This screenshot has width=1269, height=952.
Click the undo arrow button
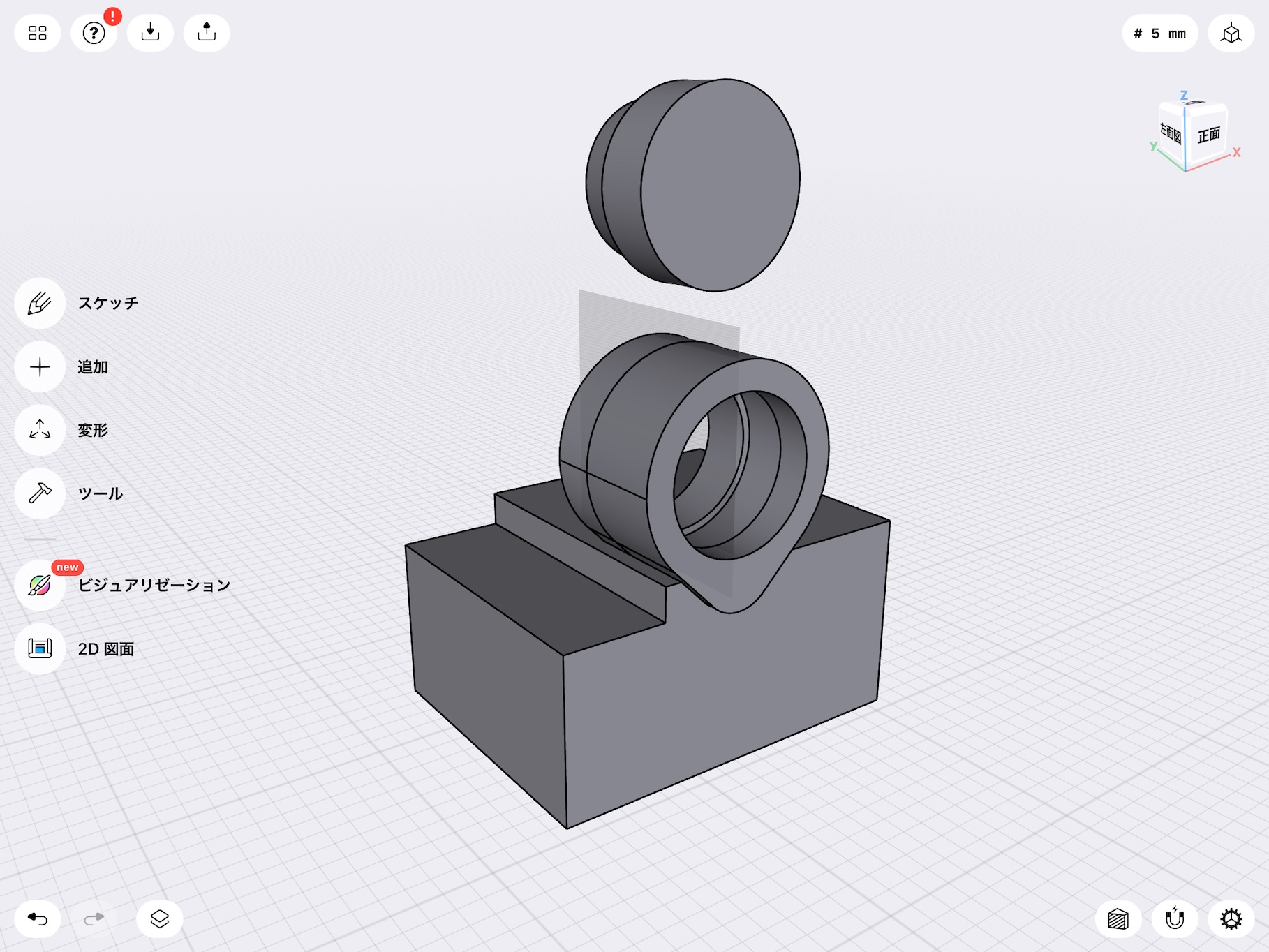tap(38, 918)
